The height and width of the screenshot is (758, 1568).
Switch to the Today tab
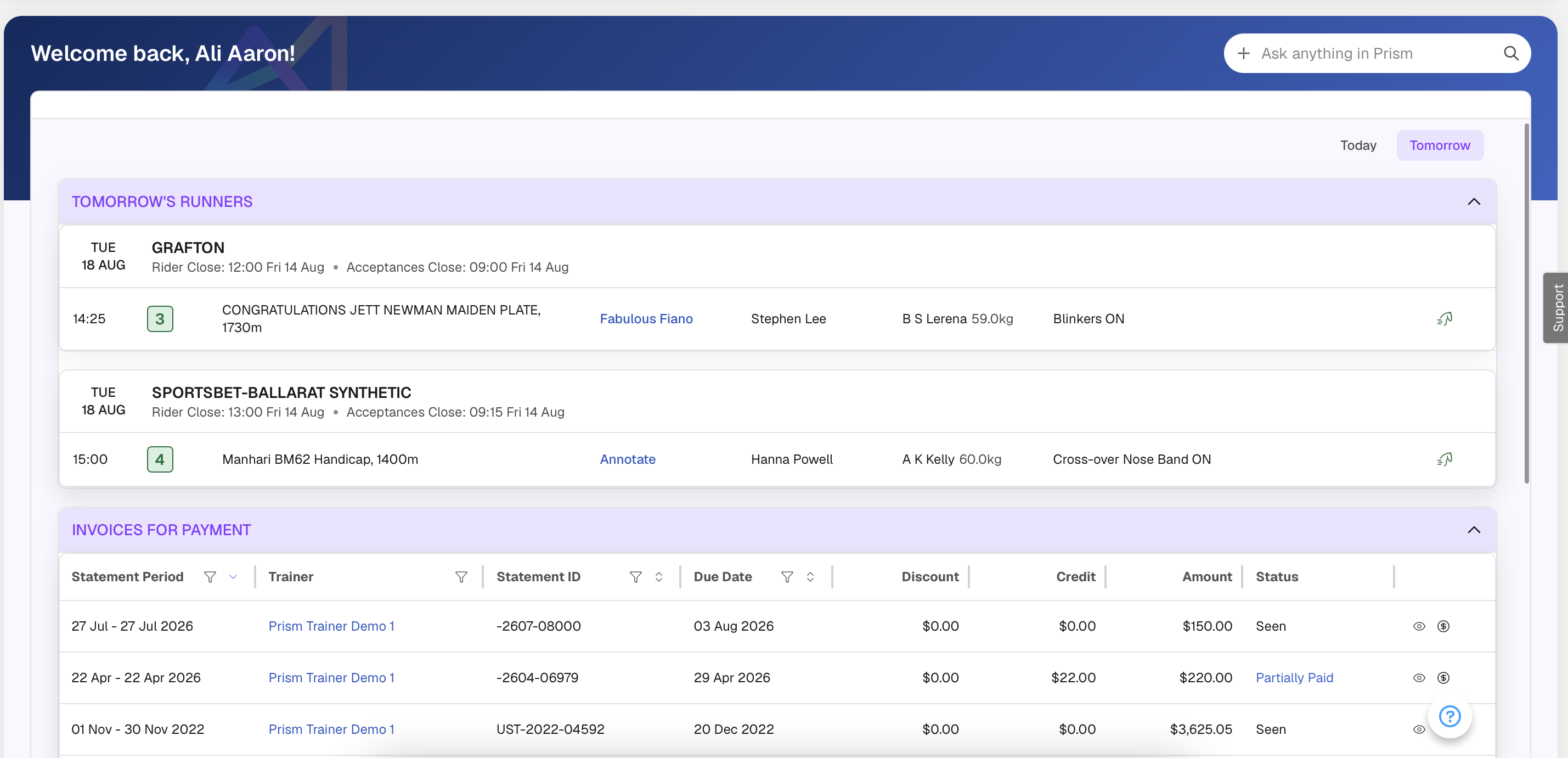point(1358,145)
